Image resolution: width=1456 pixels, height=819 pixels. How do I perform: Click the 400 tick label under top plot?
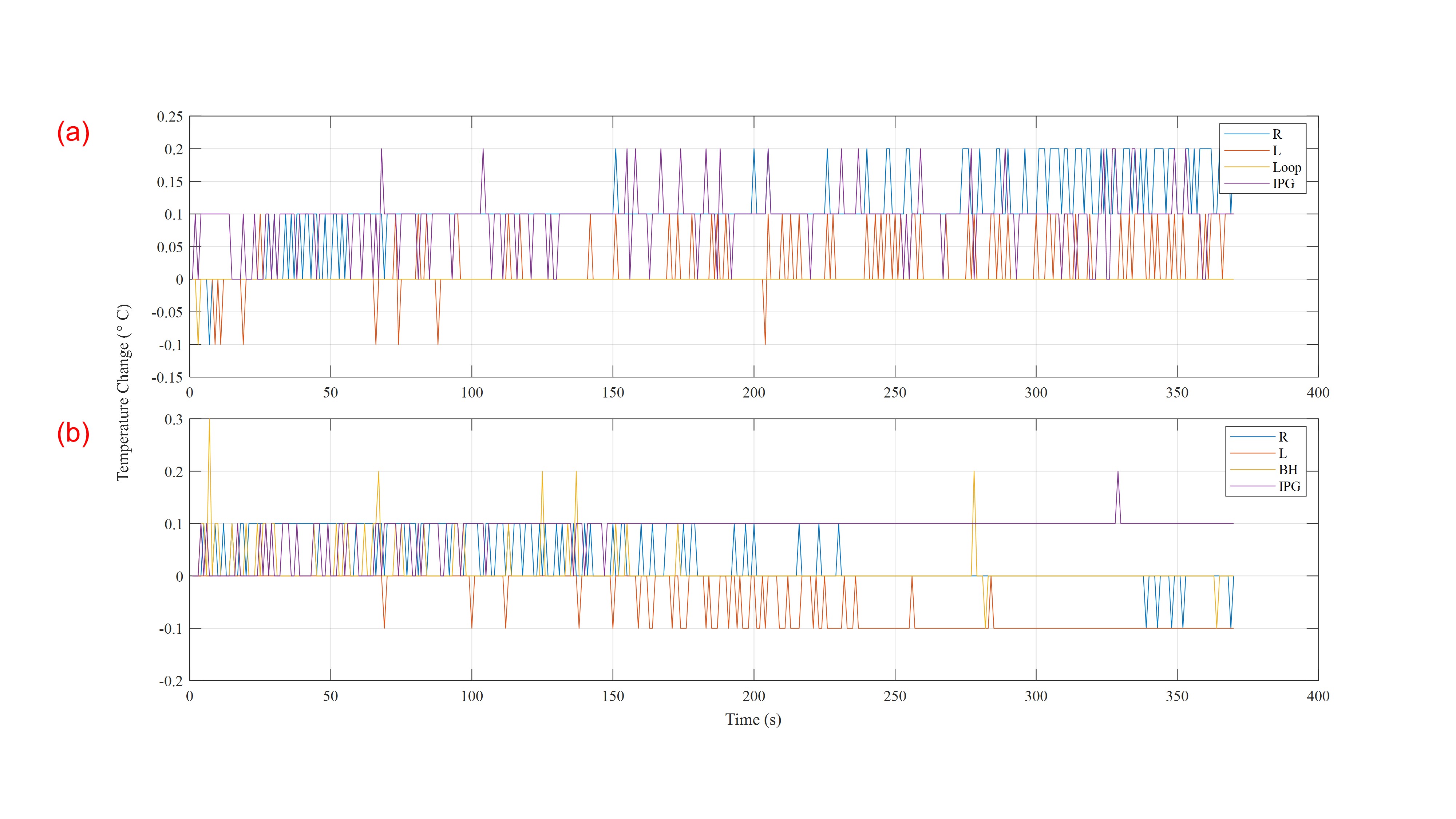1318,393
